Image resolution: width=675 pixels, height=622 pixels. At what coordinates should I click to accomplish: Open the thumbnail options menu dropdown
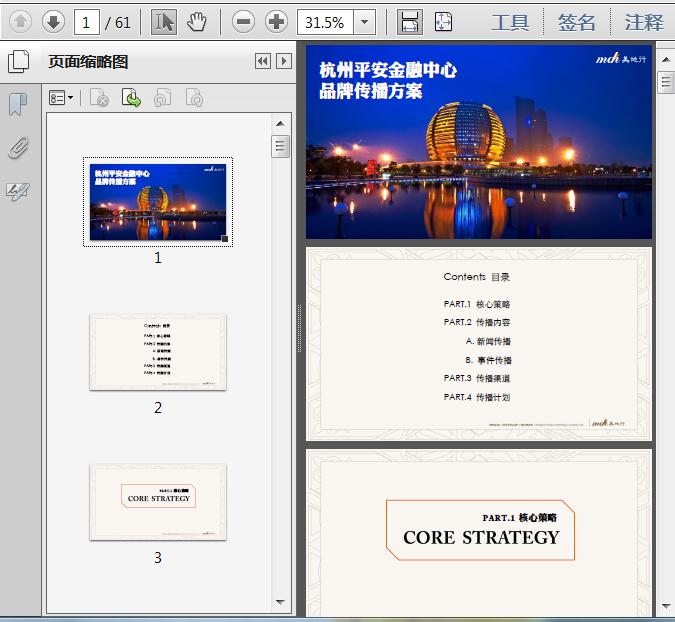61,98
